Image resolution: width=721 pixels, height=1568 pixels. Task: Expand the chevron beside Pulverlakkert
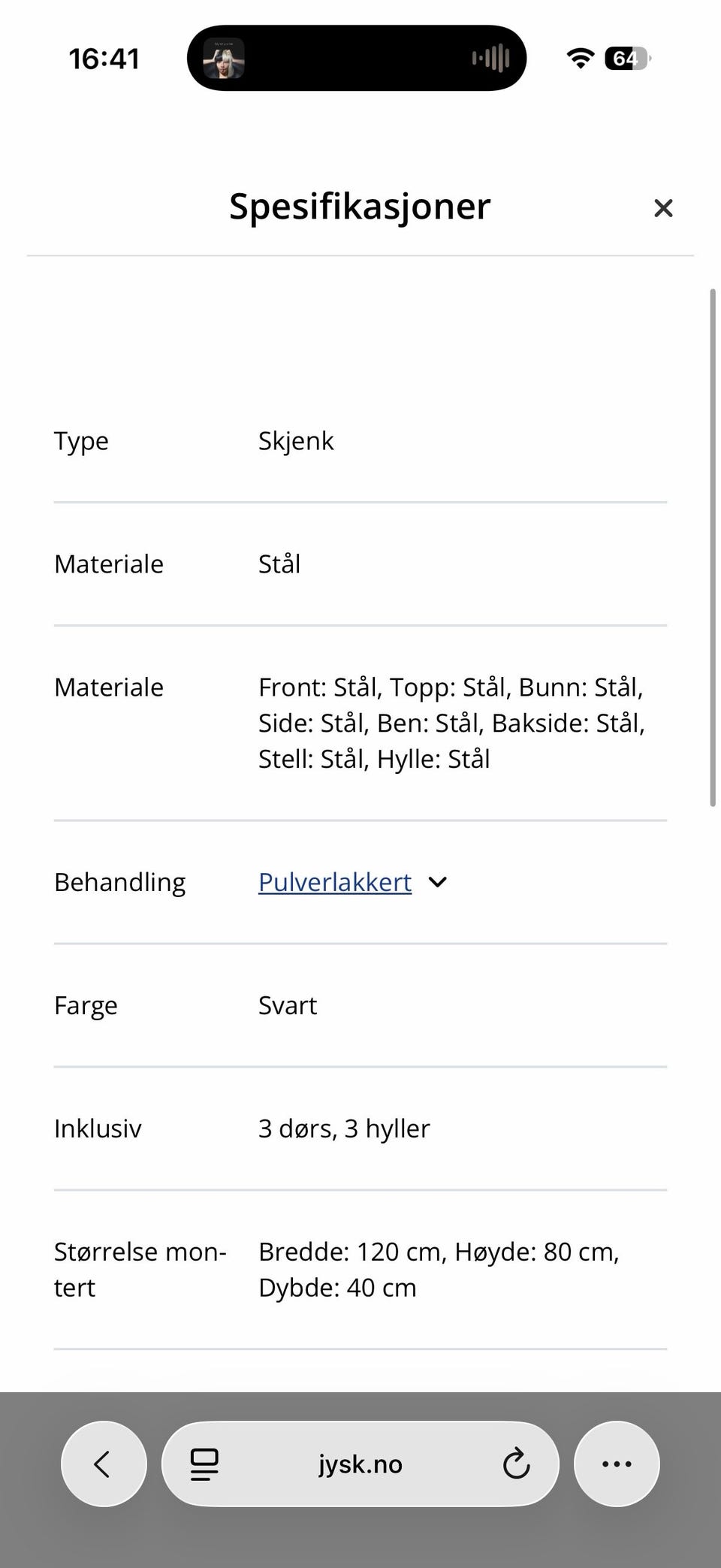(438, 882)
